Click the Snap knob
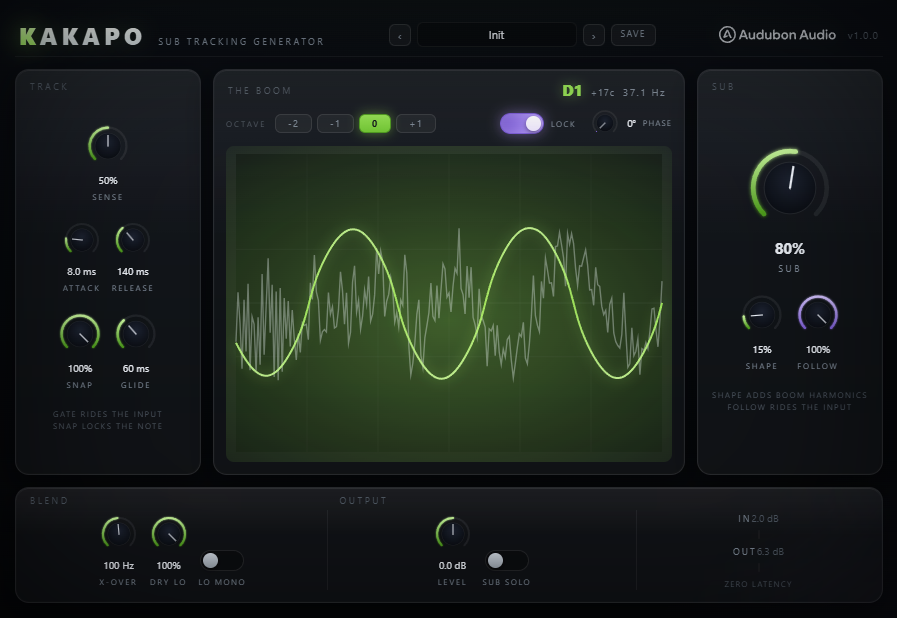897x618 pixels. (x=80, y=334)
